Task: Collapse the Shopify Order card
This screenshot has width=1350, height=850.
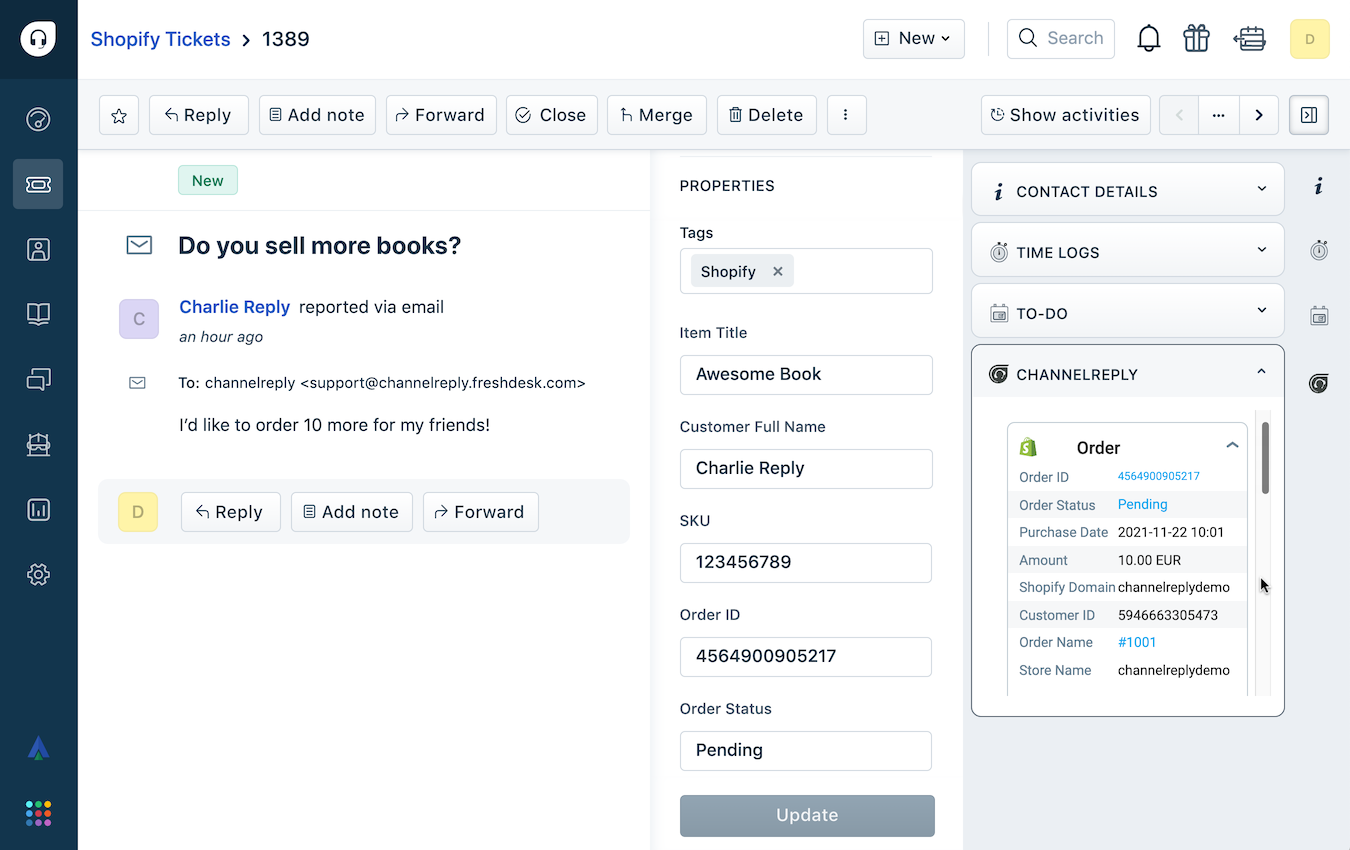Action: (1232, 446)
